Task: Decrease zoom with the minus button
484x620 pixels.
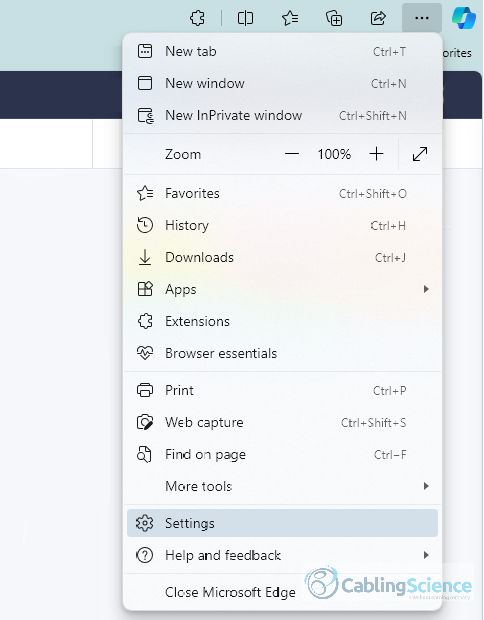Action: click(292, 154)
